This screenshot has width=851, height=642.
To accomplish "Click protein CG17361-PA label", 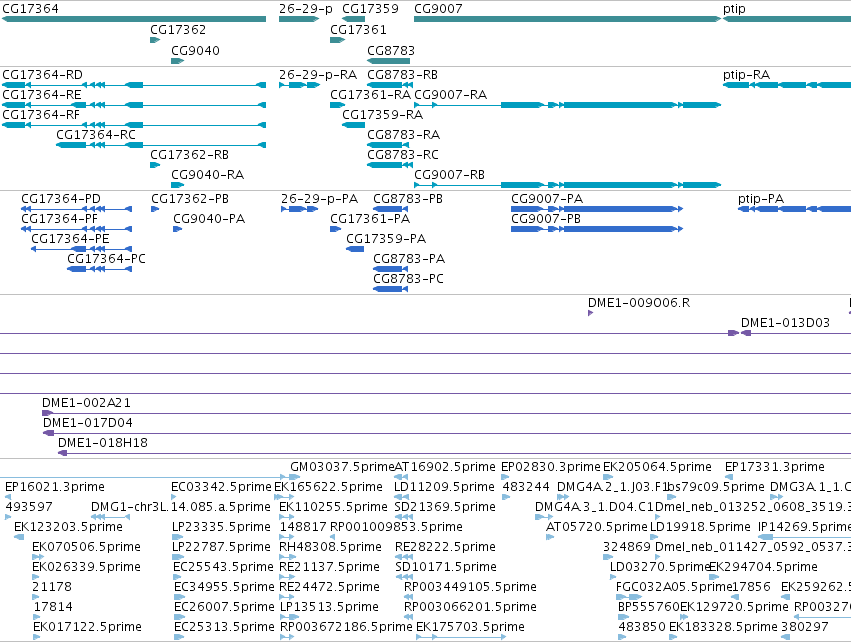I will coord(370,219).
